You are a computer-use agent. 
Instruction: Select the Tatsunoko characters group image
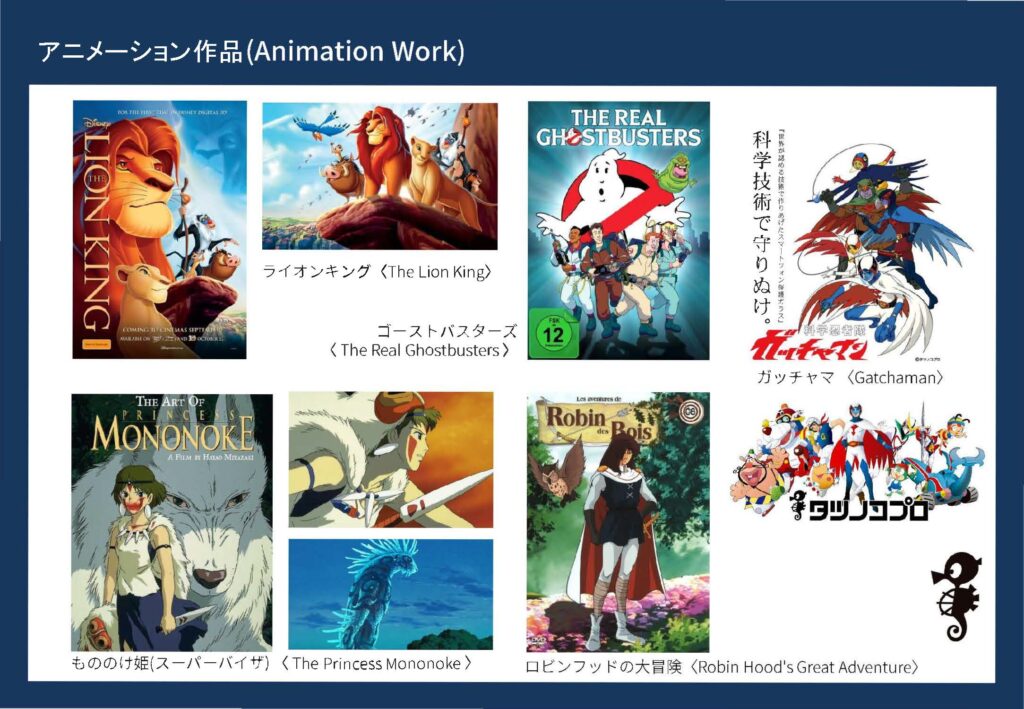857,462
